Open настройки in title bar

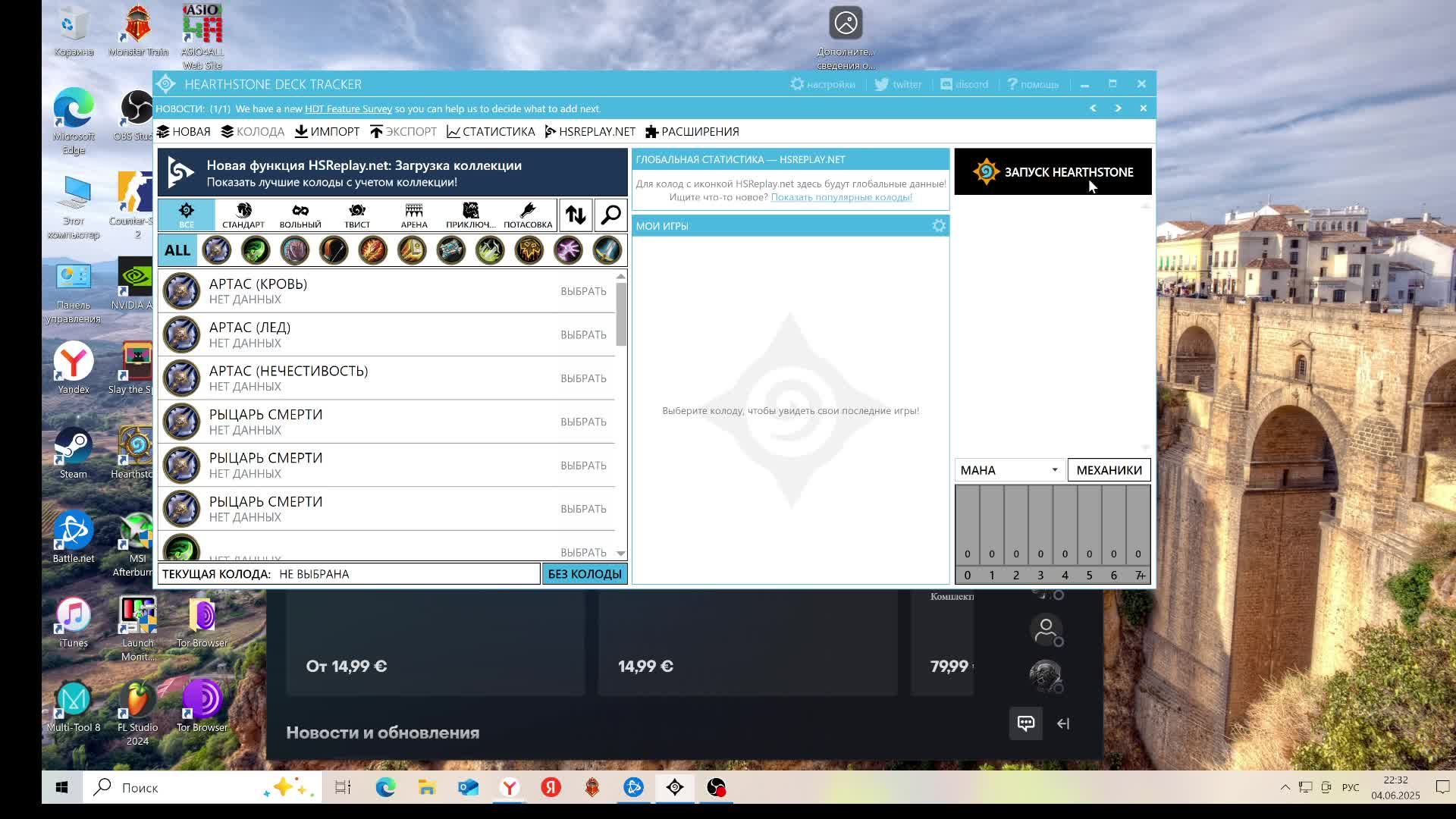(x=823, y=84)
